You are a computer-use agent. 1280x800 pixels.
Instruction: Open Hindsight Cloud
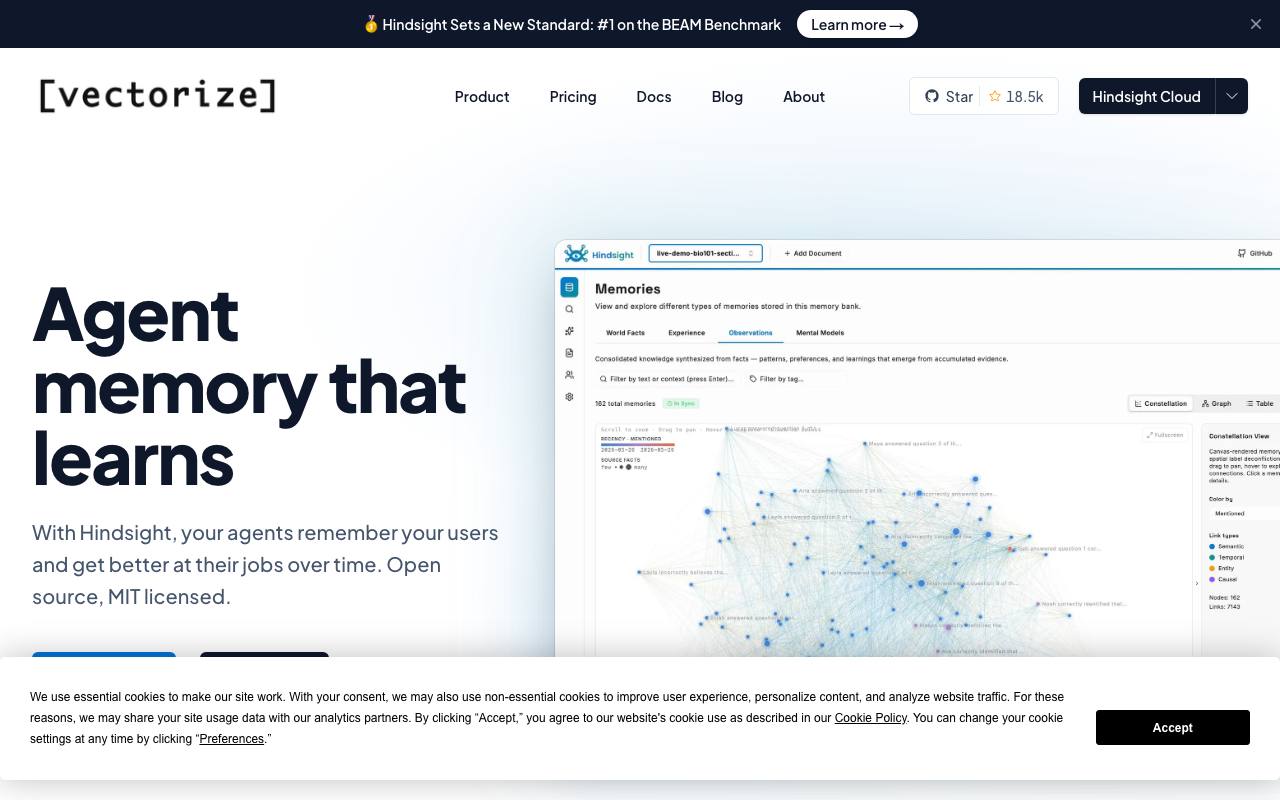1146,96
